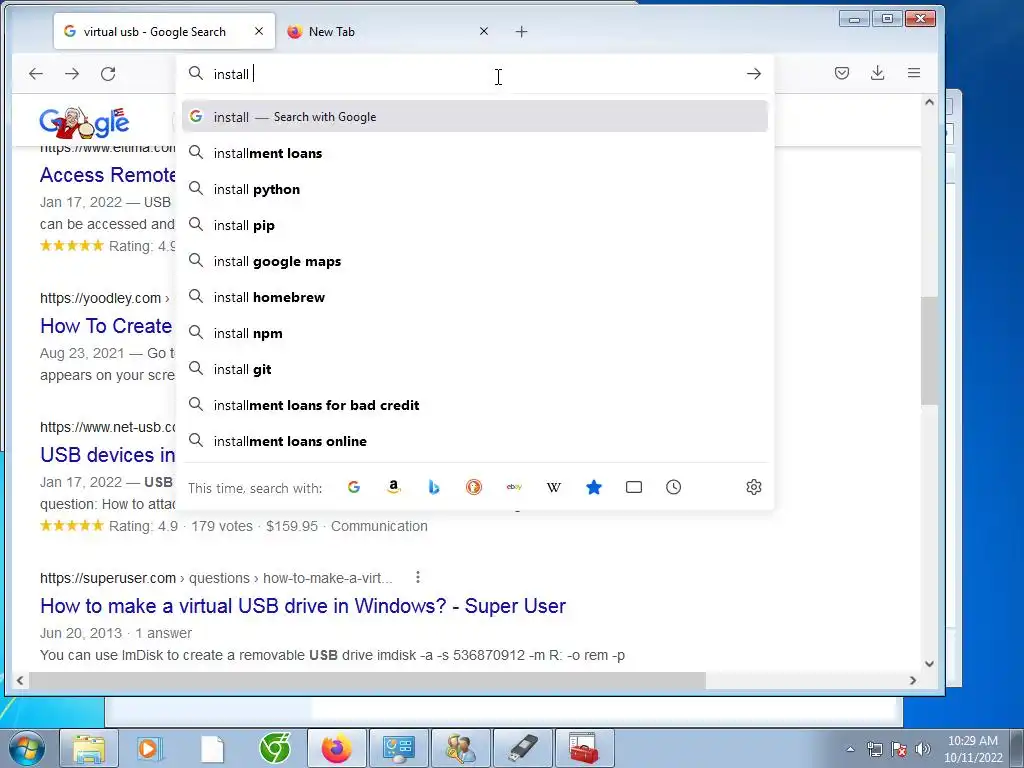
Task: Search bookmarks using the star icon
Action: [x=594, y=487]
